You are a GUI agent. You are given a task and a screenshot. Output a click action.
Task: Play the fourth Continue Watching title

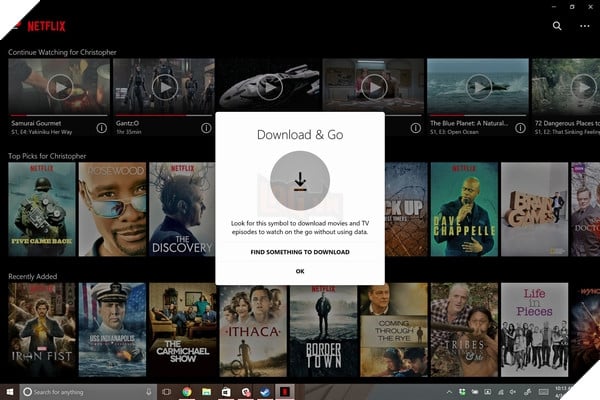click(x=374, y=87)
